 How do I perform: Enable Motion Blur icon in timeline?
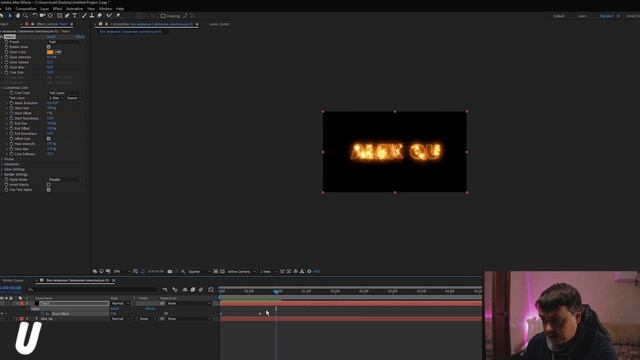pos(201,289)
